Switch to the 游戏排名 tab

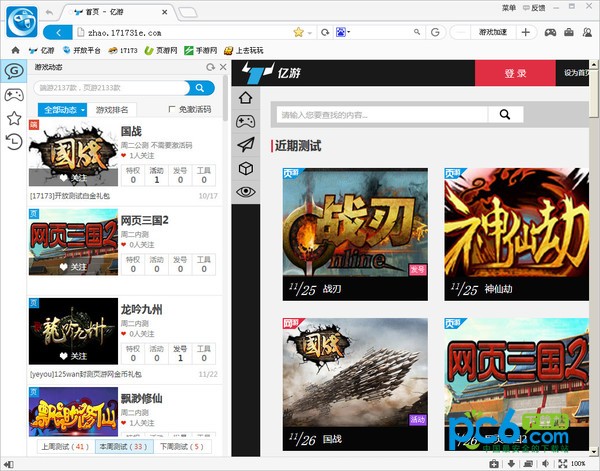pyautogui.click(x=112, y=109)
